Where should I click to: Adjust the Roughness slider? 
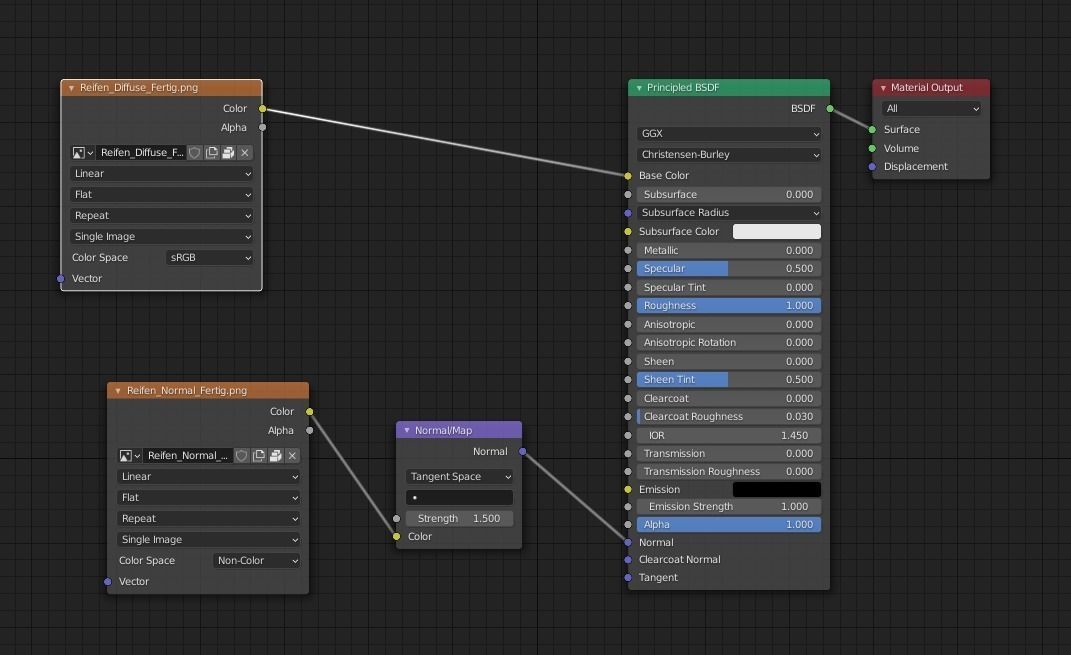pyautogui.click(x=729, y=306)
